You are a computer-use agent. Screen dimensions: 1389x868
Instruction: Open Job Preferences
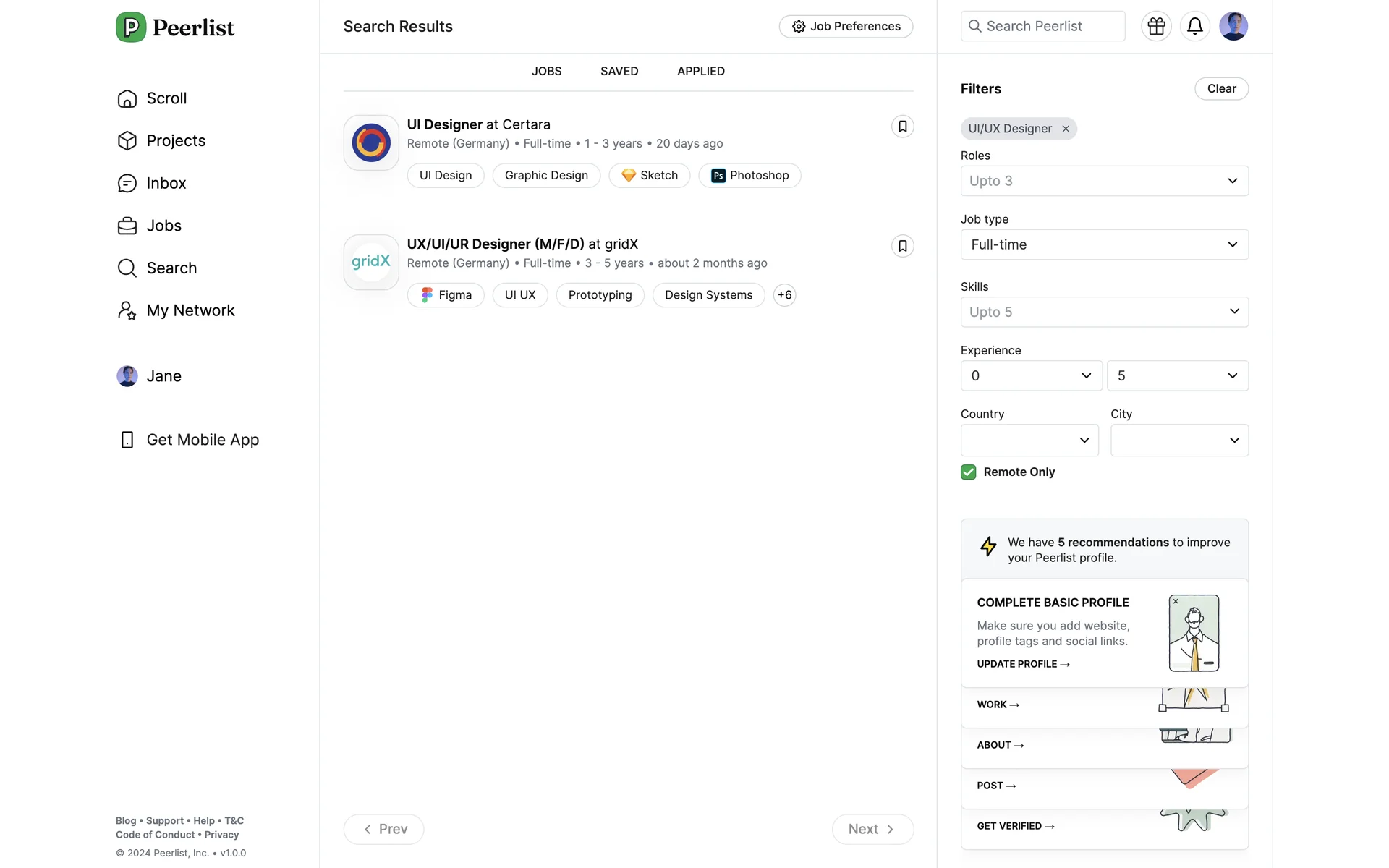click(846, 26)
